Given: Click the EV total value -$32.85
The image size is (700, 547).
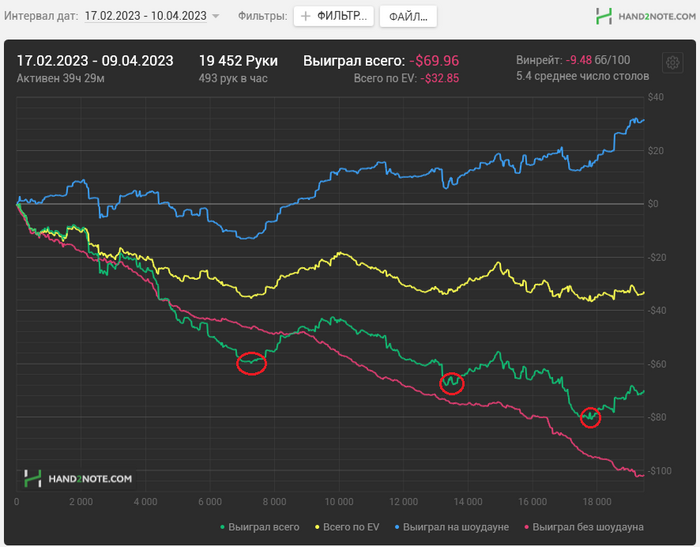Looking at the screenshot, I should pos(440,78).
